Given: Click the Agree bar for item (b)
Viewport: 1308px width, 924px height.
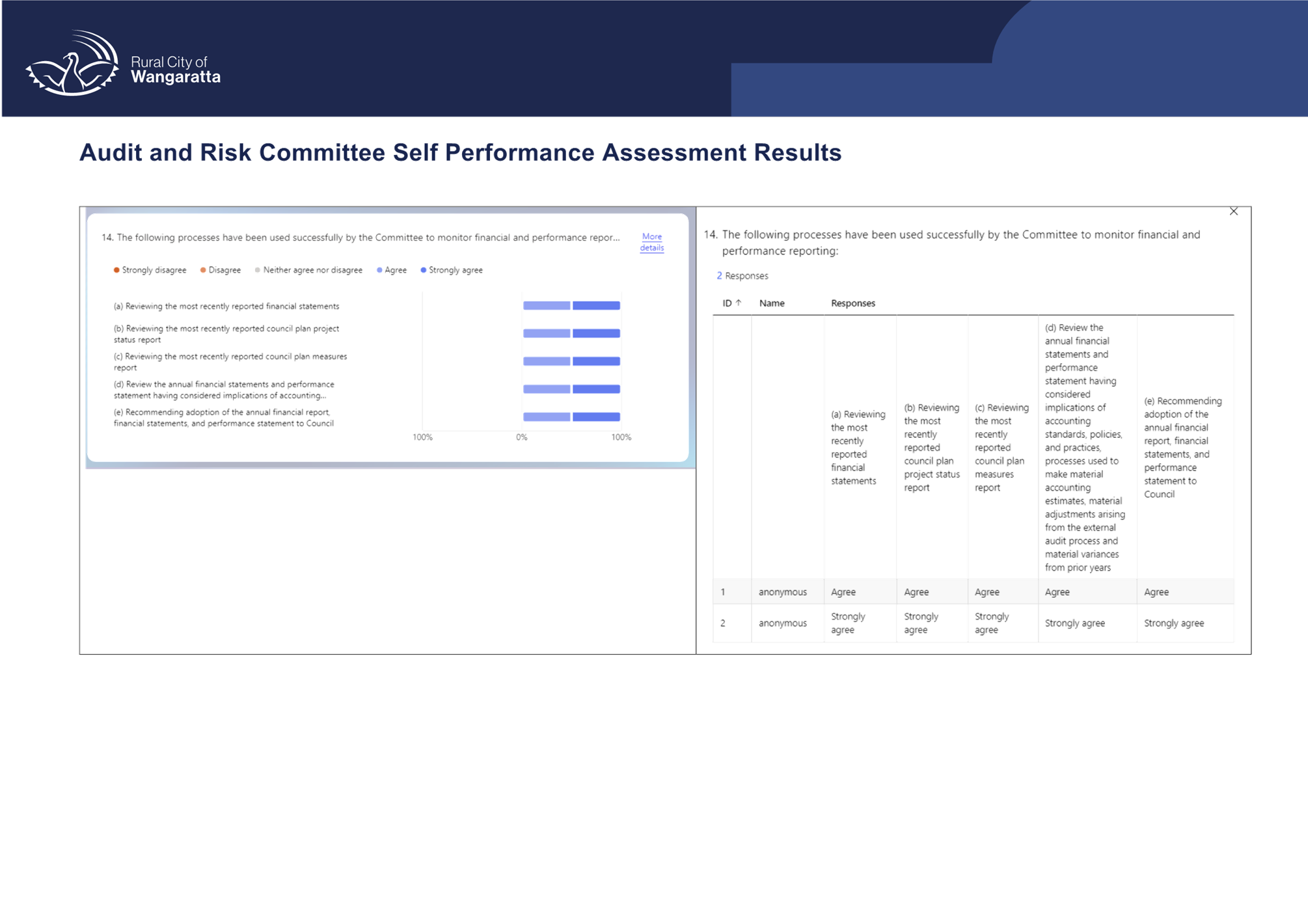Looking at the screenshot, I should [547, 334].
